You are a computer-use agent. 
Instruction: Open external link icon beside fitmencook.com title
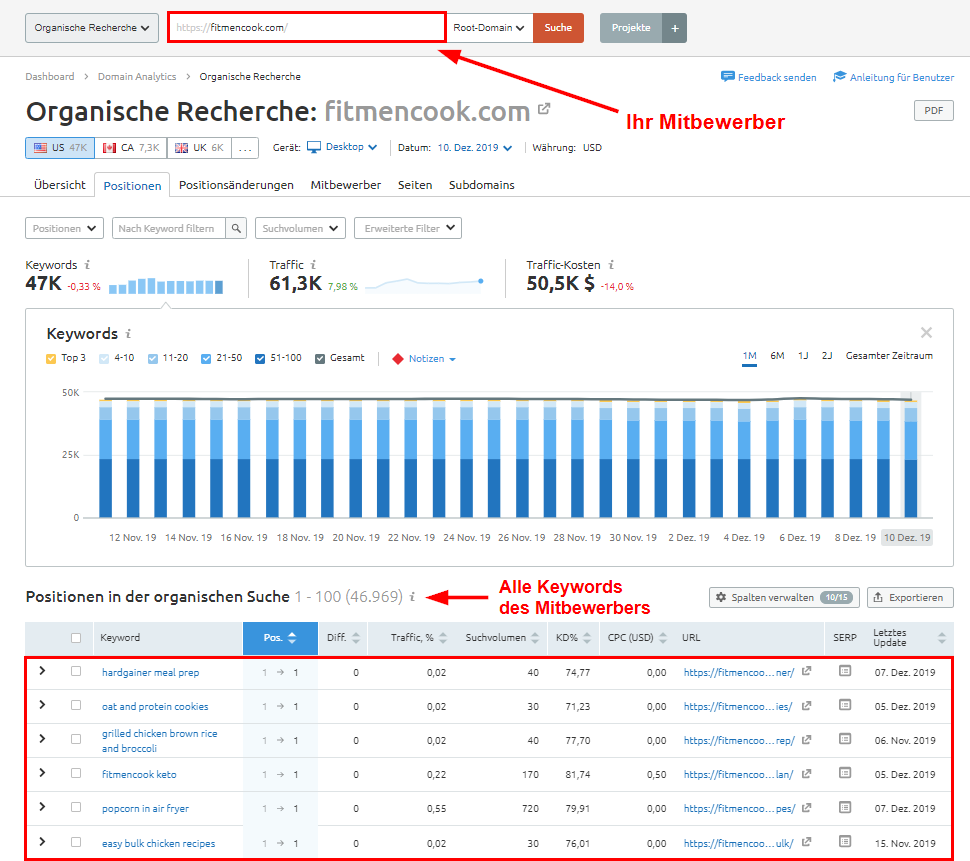544,109
